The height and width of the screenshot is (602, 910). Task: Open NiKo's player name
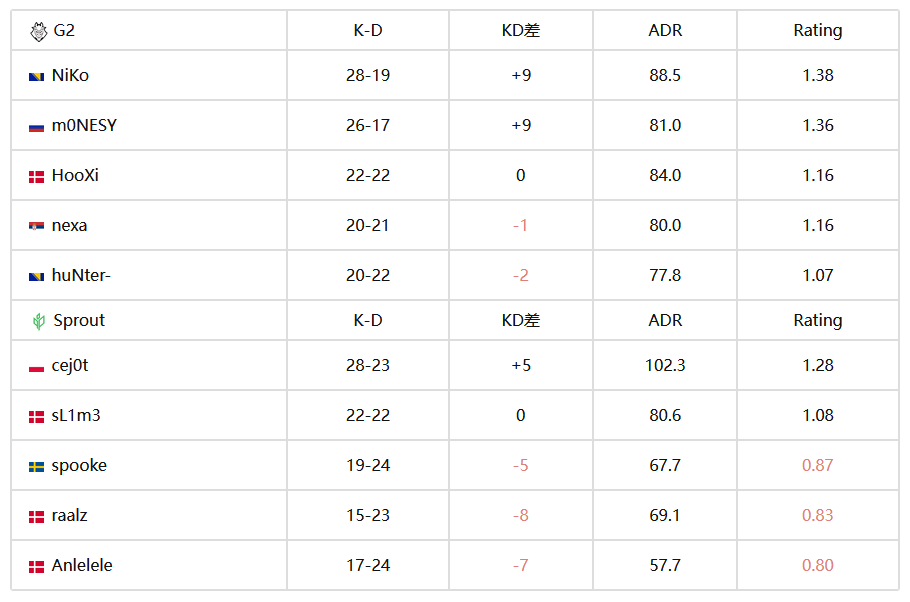click(70, 75)
